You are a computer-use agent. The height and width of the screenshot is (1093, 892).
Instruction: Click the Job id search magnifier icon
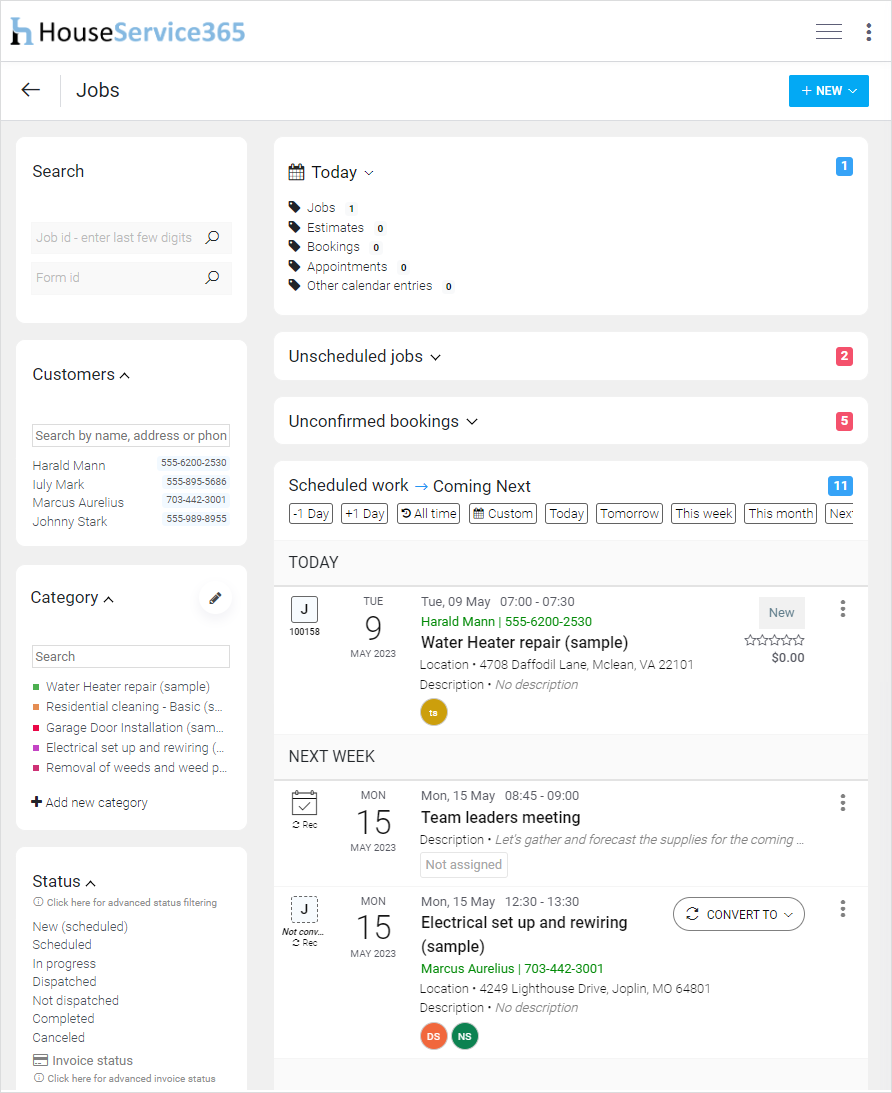[212, 238]
